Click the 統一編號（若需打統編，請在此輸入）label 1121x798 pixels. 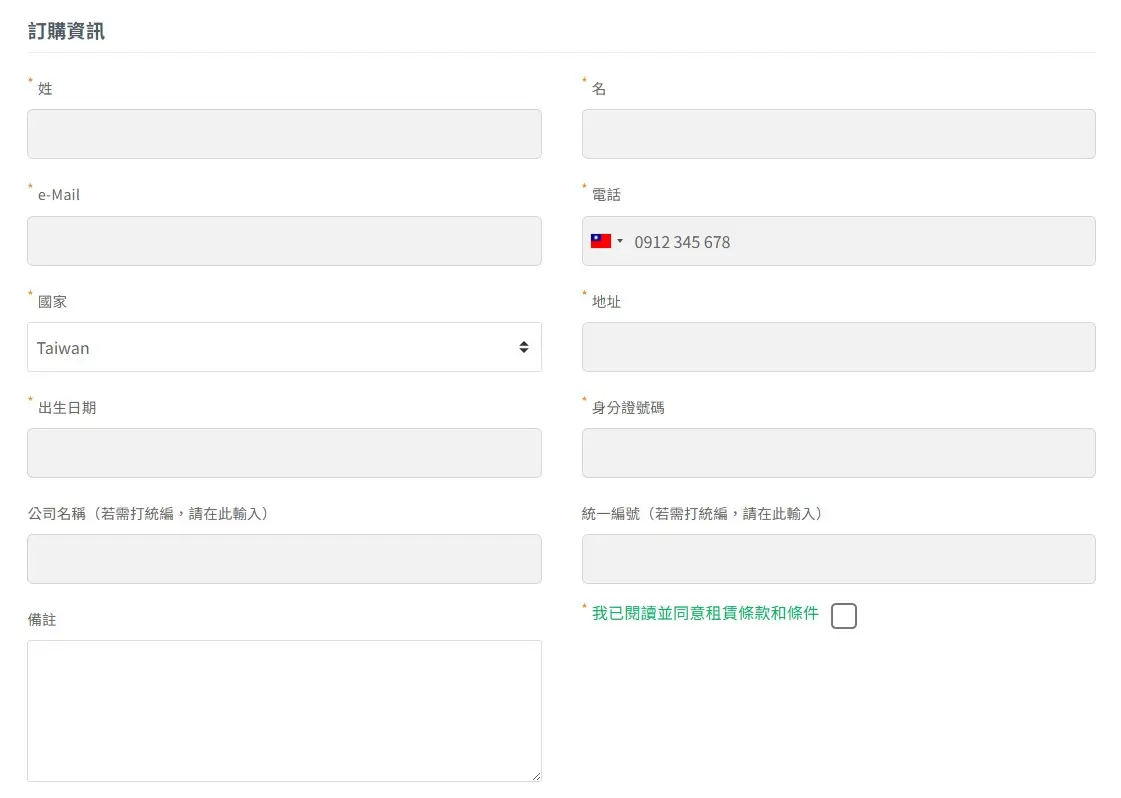pos(702,513)
